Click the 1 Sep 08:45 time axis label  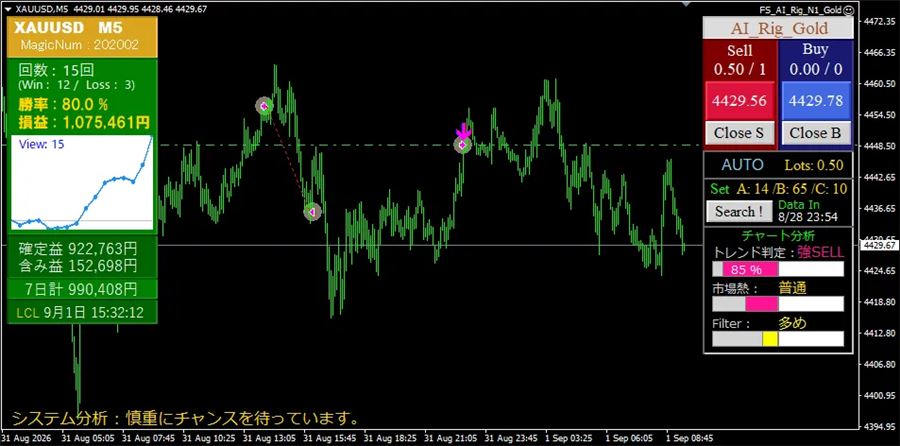point(689,437)
